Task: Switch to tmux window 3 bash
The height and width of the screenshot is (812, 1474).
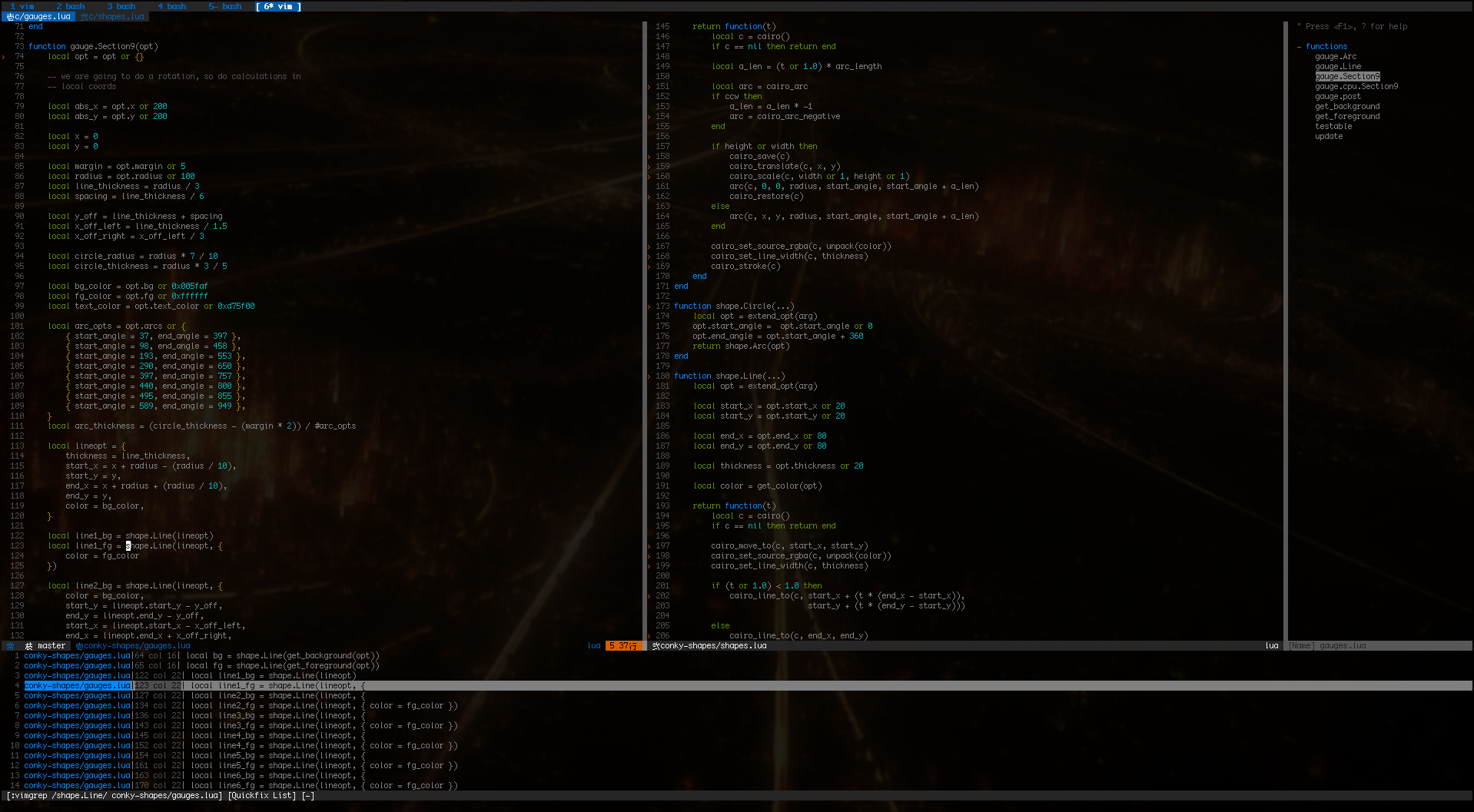Action: click(x=121, y=6)
